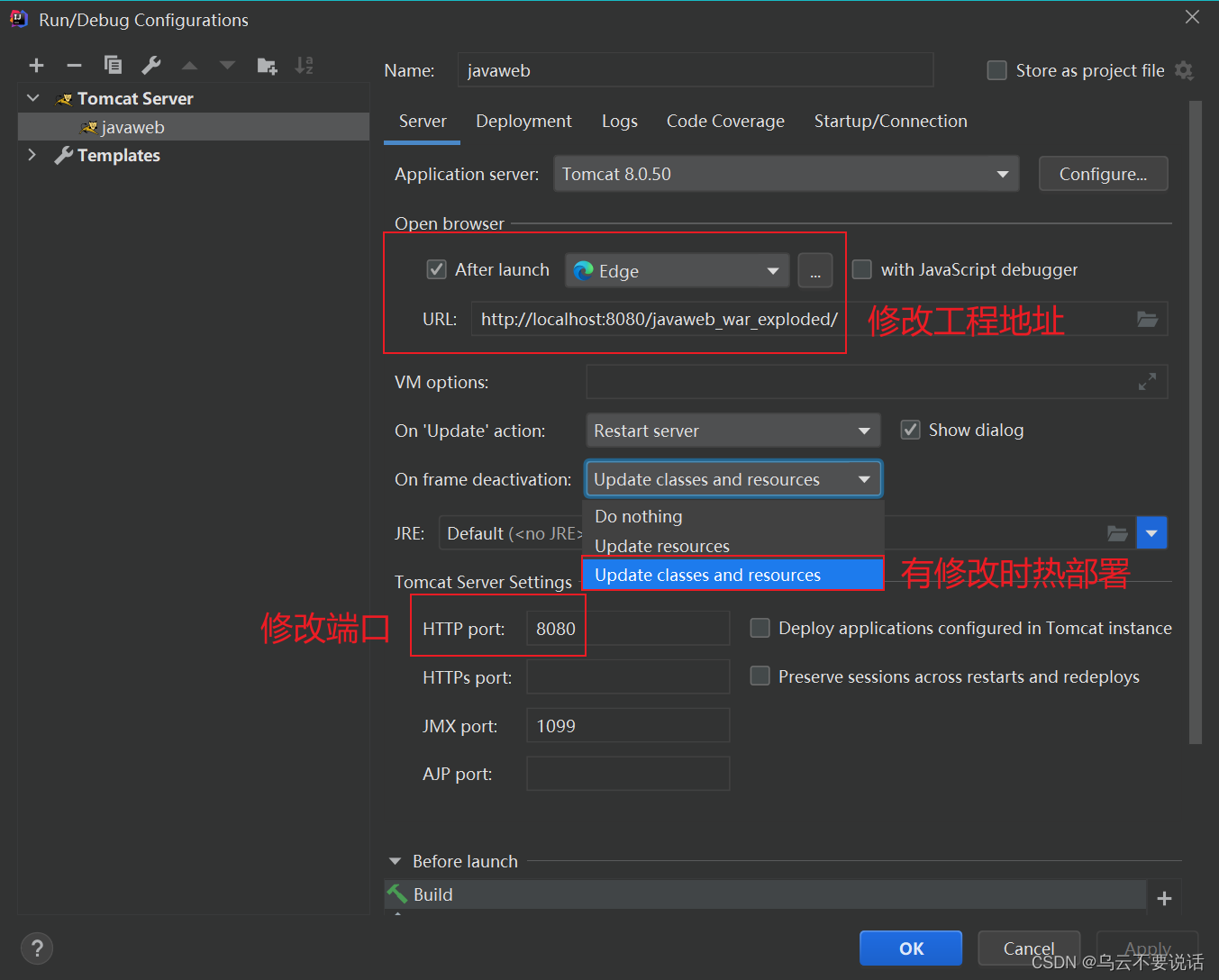Open edit templates wrench icon
This screenshot has height=980, width=1219.
[x=151, y=65]
